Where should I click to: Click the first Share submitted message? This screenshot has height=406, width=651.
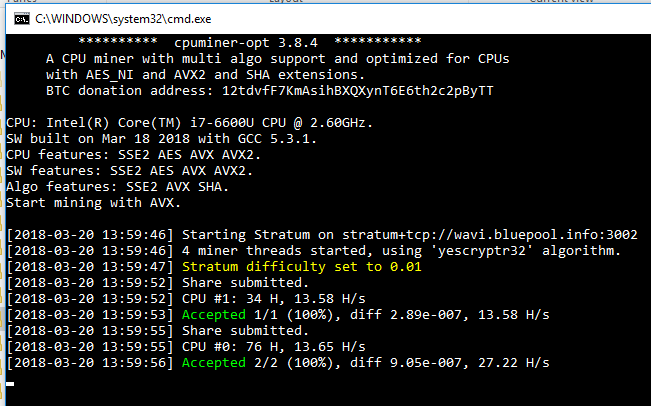point(245,283)
